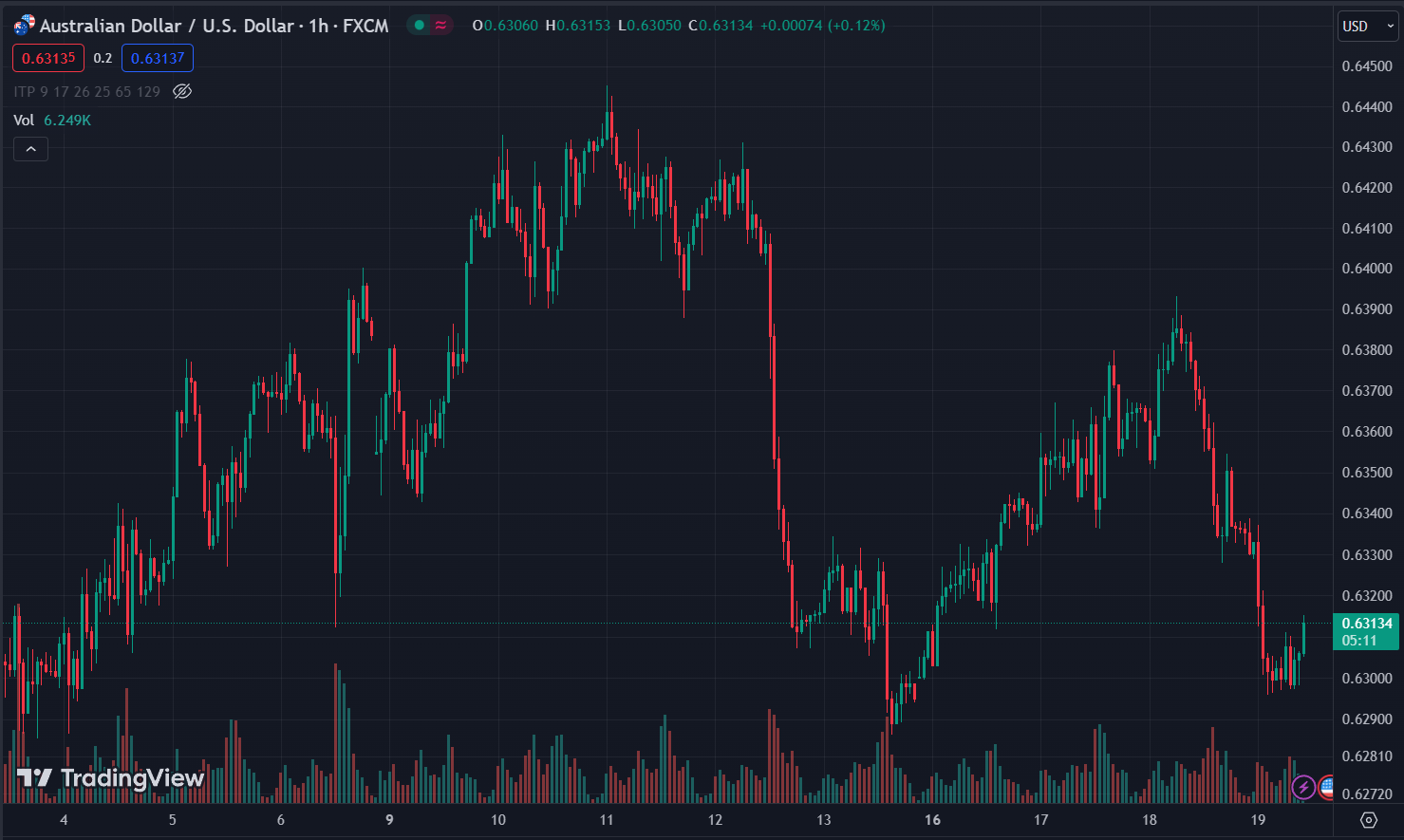Viewport: 1404px width, 840px height.
Task: Select the ITP 9 17 26 25 65 129 legend
Action: (x=86, y=91)
